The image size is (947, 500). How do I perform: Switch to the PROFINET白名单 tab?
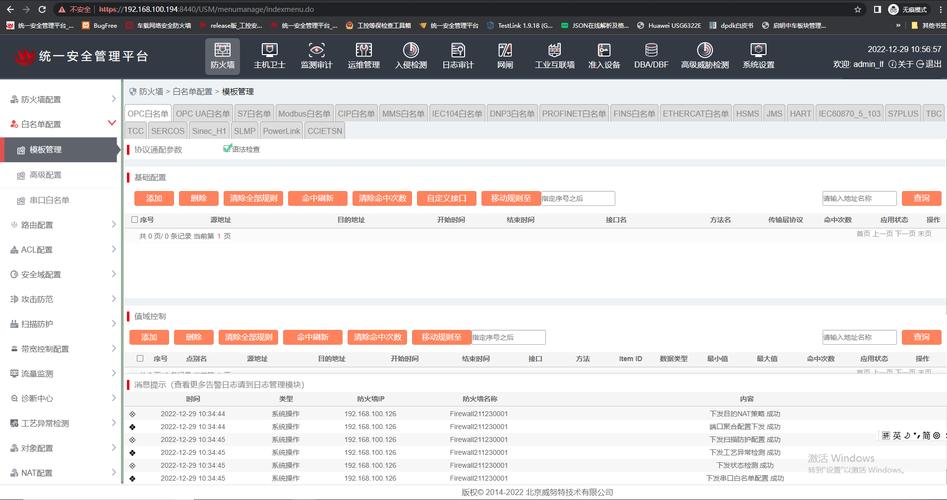[573, 114]
